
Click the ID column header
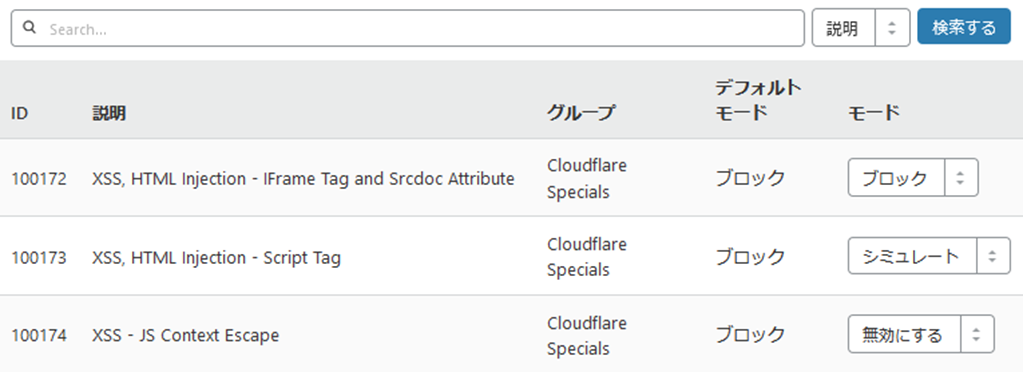(x=20, y=114)
